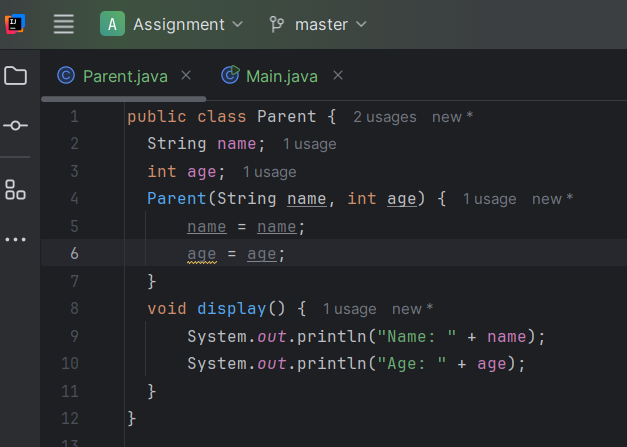
Task: Click the "Name: " string literal
Action: [x=416, y=336]
